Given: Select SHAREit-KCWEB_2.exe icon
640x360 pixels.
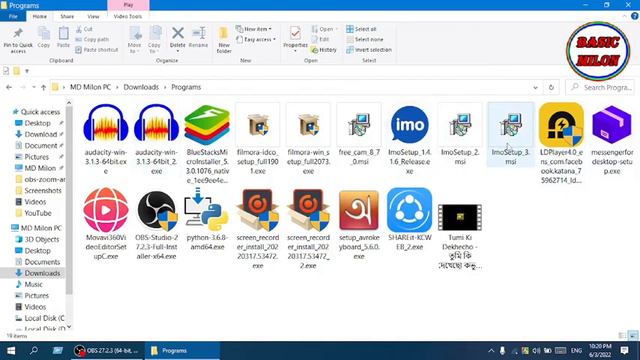Looking at the screenshot, I should (409, 210).
